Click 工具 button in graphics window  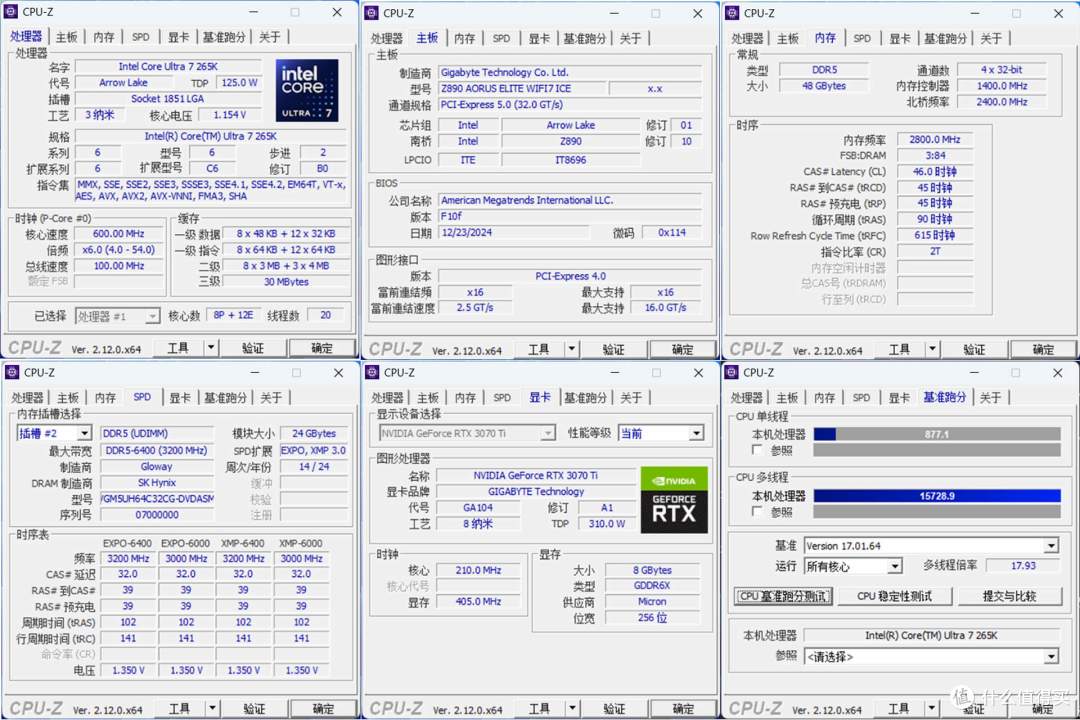pos(539,708)
